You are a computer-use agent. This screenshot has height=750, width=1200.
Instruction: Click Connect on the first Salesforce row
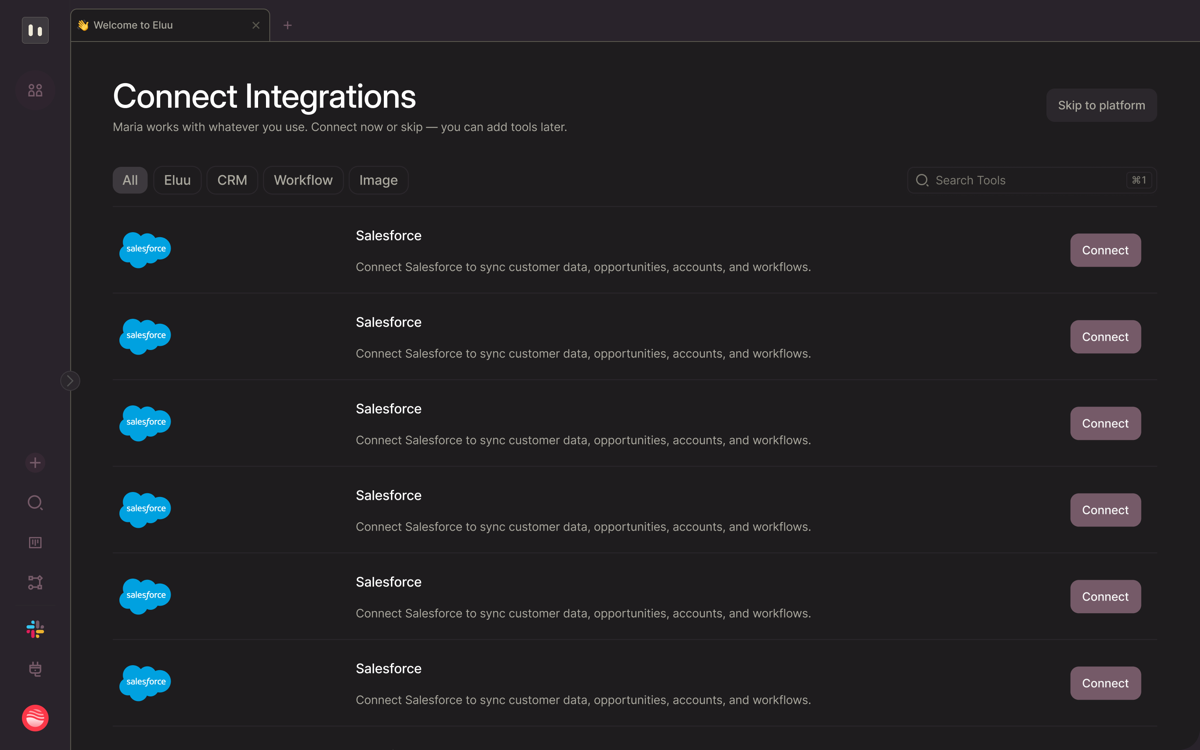click(x=1105, y=250)
